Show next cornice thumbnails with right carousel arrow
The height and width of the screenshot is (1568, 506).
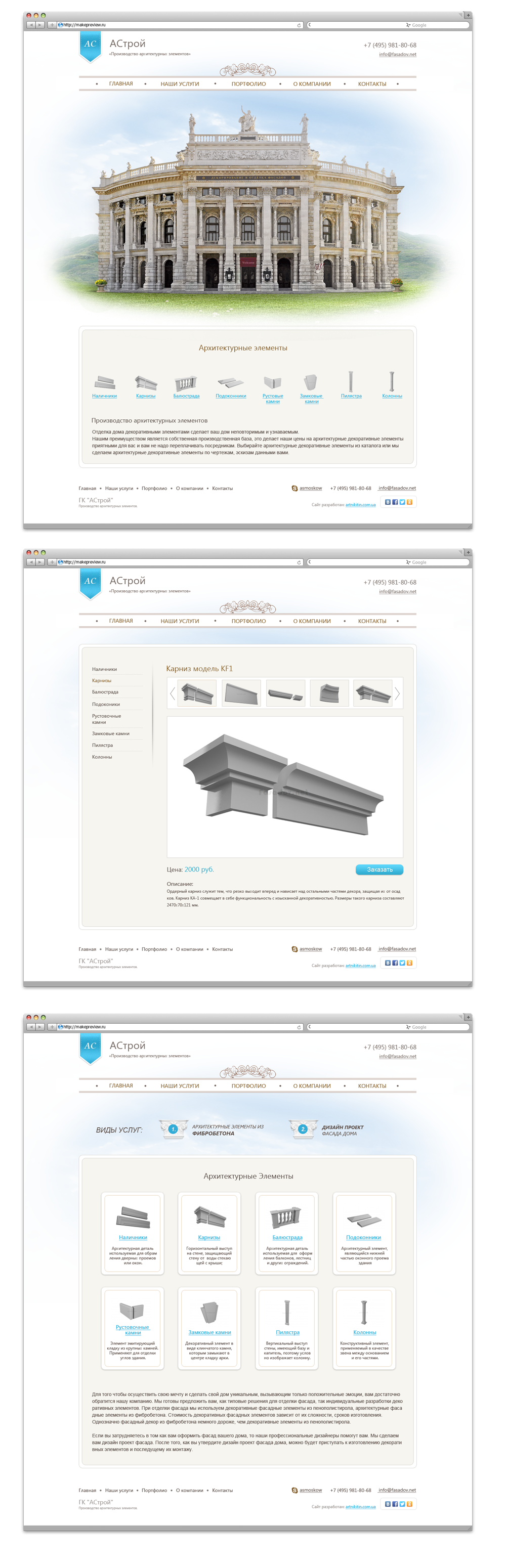tap(397, 693)
